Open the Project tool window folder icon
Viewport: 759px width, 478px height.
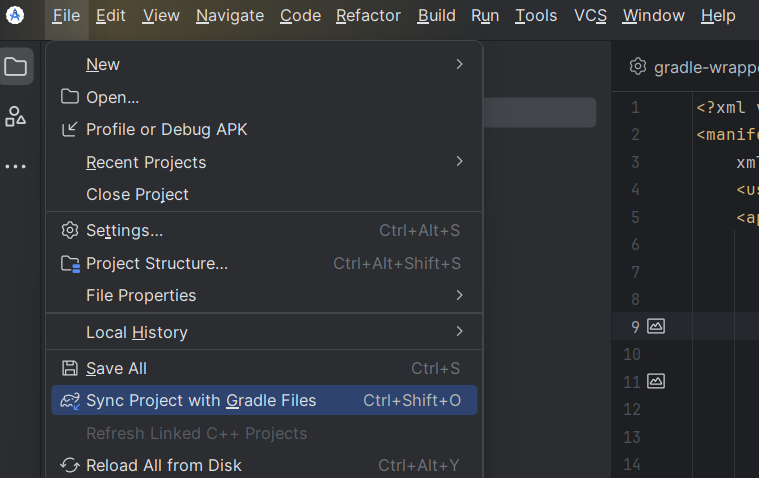pyautogui.click(x=16, y=67)
